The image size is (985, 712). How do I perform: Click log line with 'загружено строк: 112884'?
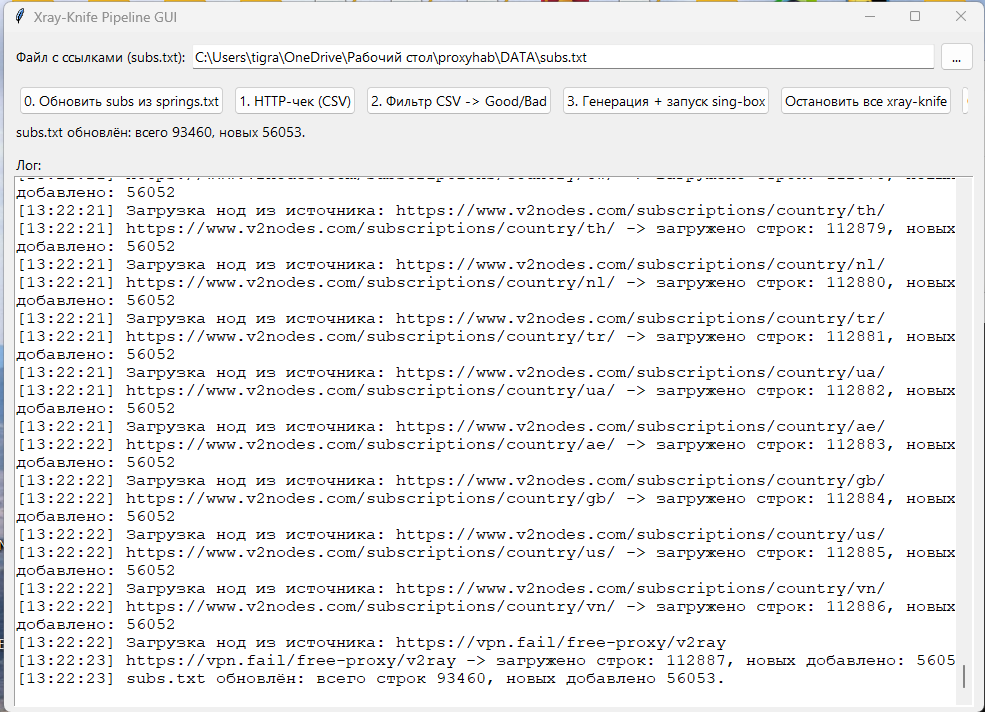486,499
